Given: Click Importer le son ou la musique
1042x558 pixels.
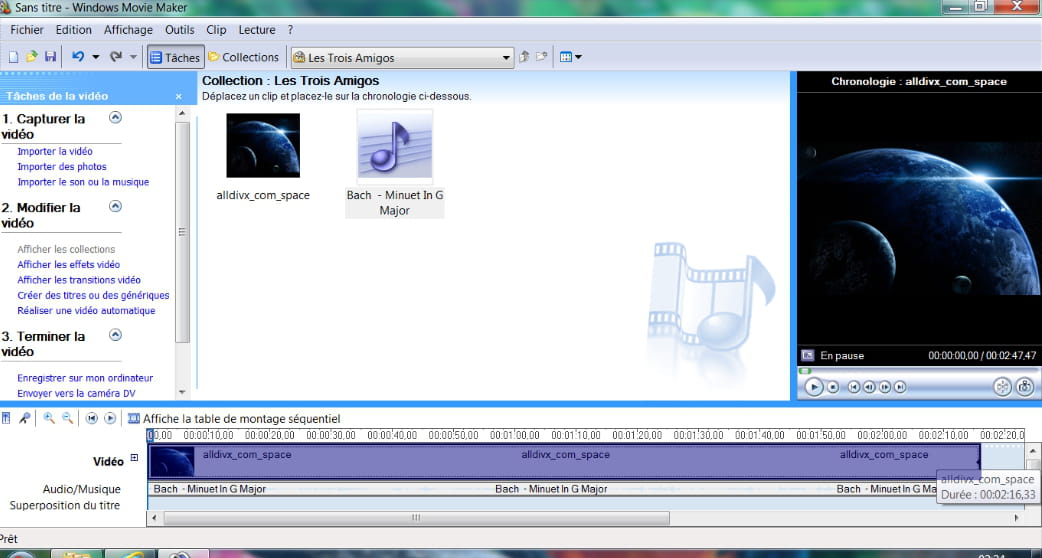Looking at the screenshot, I should 83,182.
